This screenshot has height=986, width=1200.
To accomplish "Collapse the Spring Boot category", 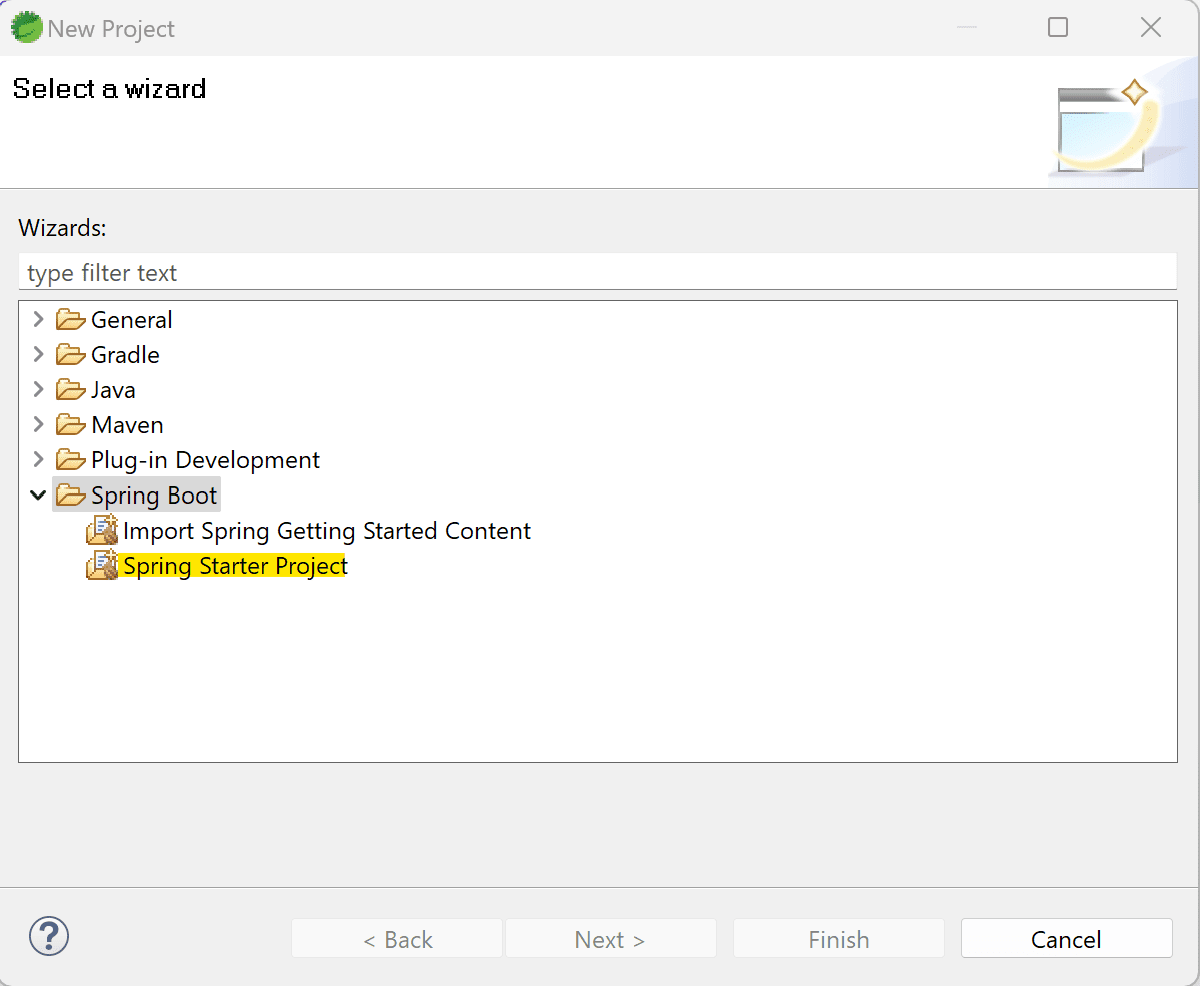I will pyautogui.click(x=37, y=494).
